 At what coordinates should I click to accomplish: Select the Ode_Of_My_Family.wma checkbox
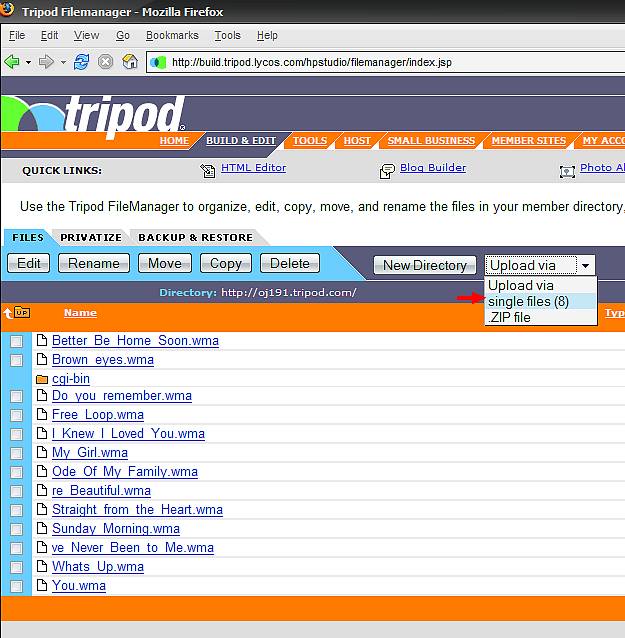coord(16,472)
